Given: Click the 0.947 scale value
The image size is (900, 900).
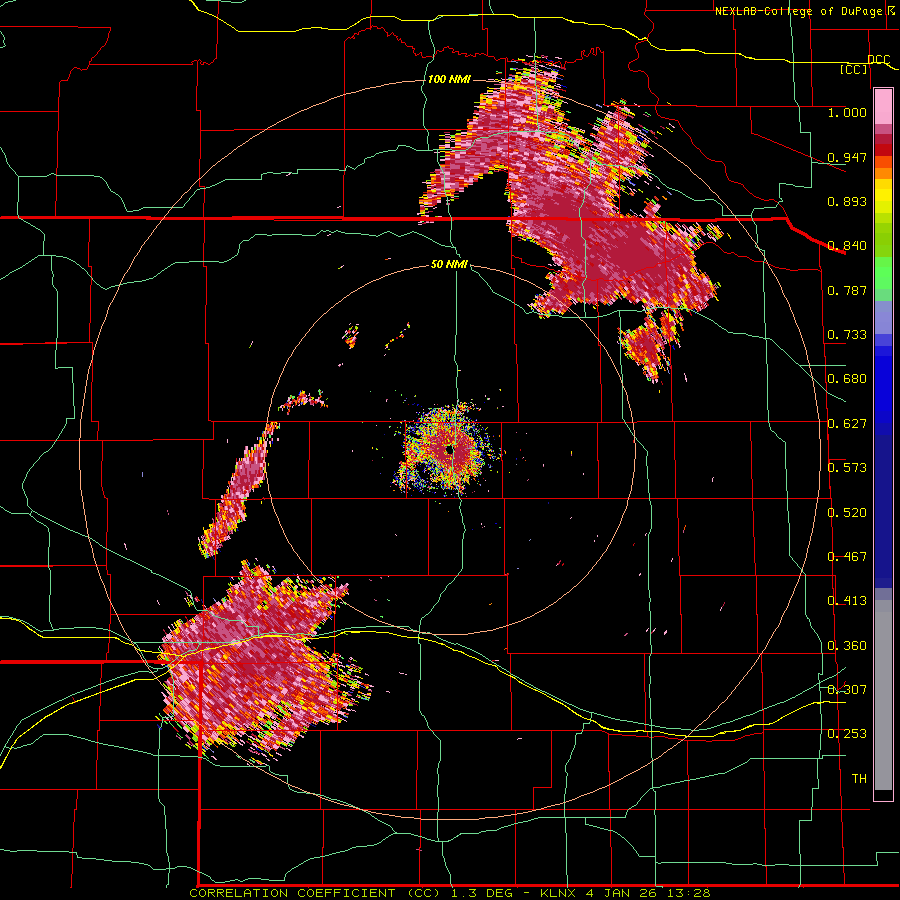Looking at the screenshot, I should pyautogui.click(x=847, y=157).
